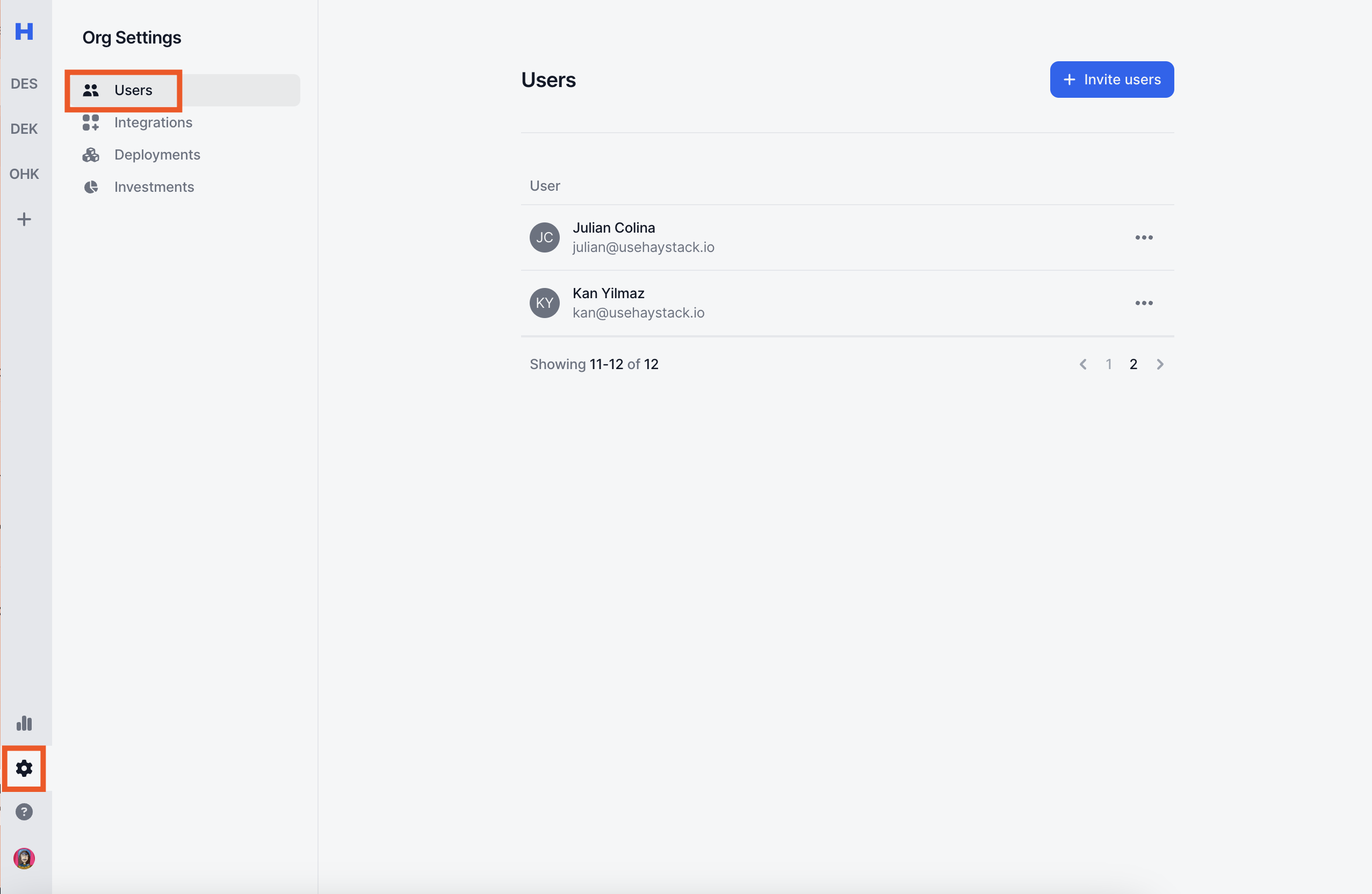Open options menu for Julian Colina
Viewport: 1372px width, 894px height.
point(1144,237)
